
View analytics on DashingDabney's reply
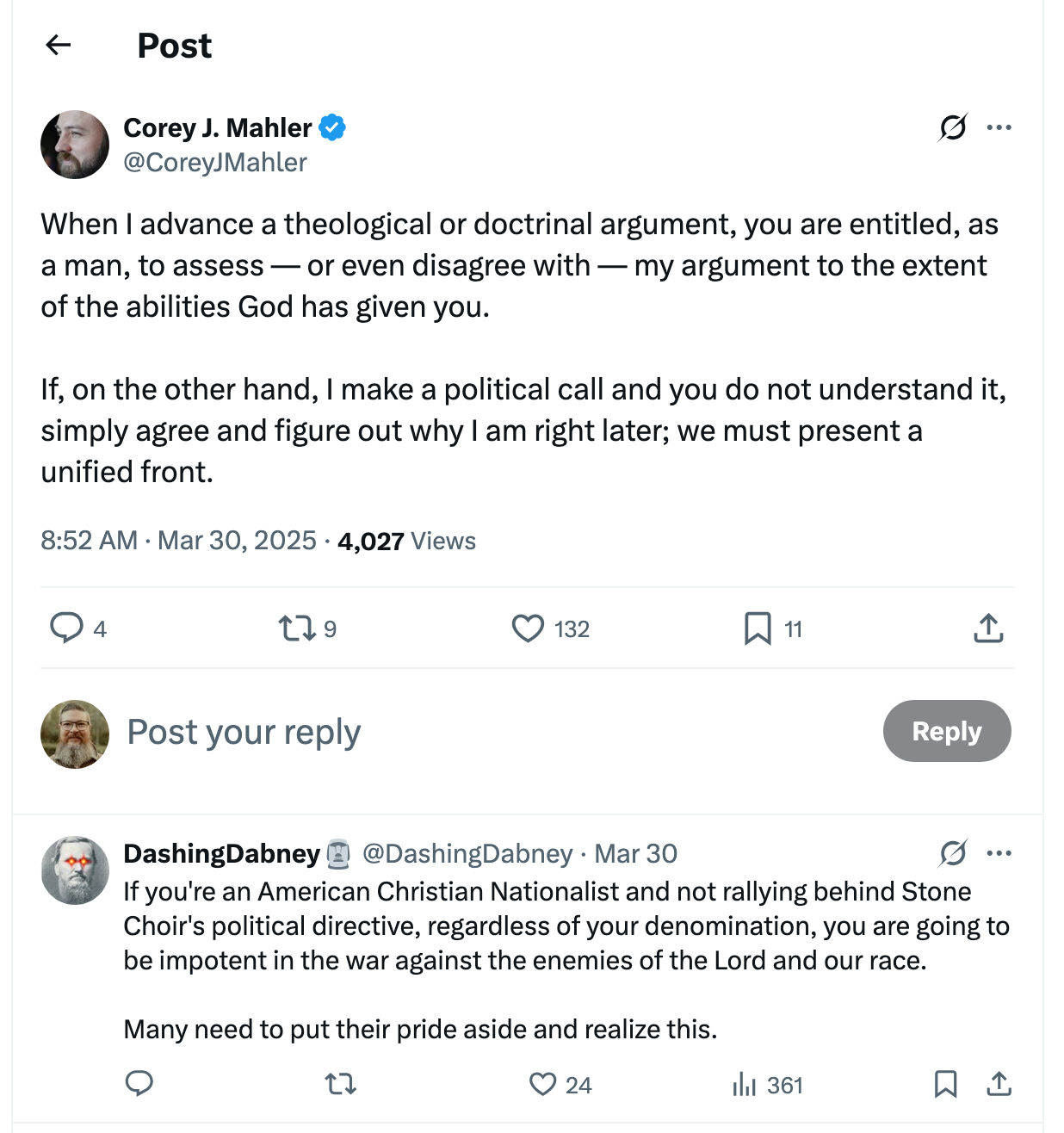tap(744, 1085)
